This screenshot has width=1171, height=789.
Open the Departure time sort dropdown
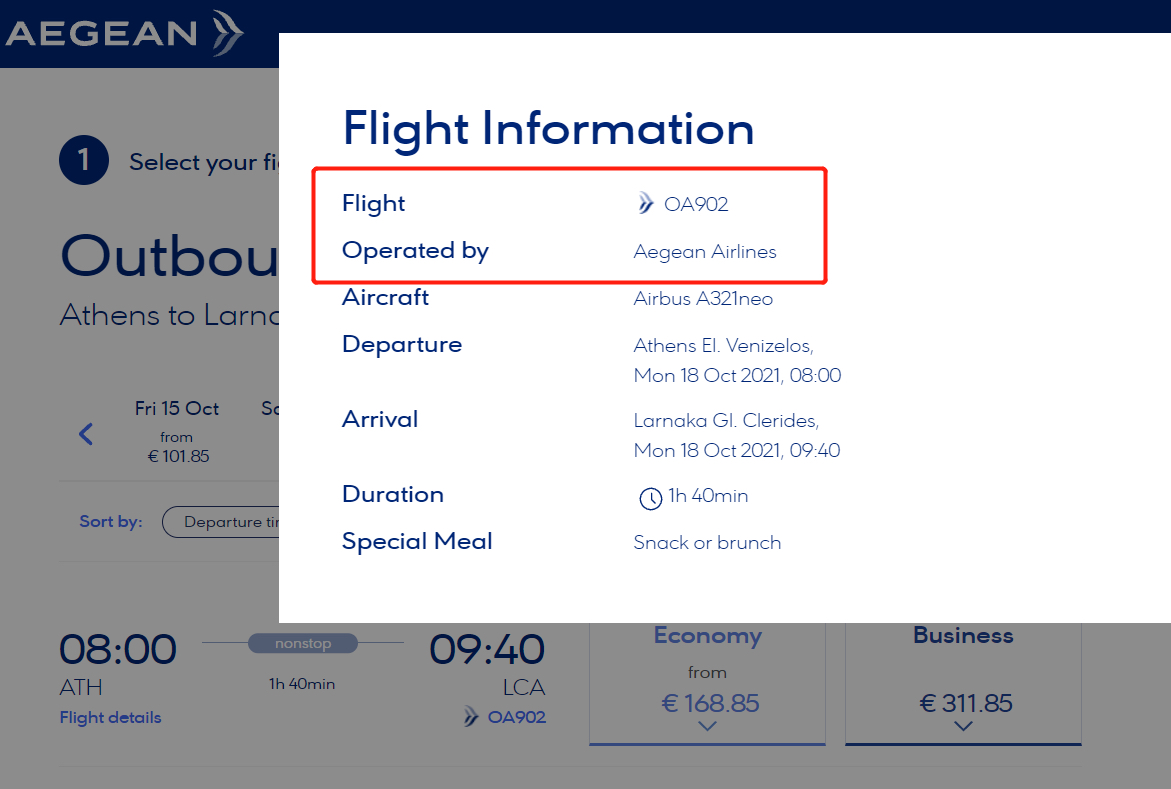[x=221, y=522]
